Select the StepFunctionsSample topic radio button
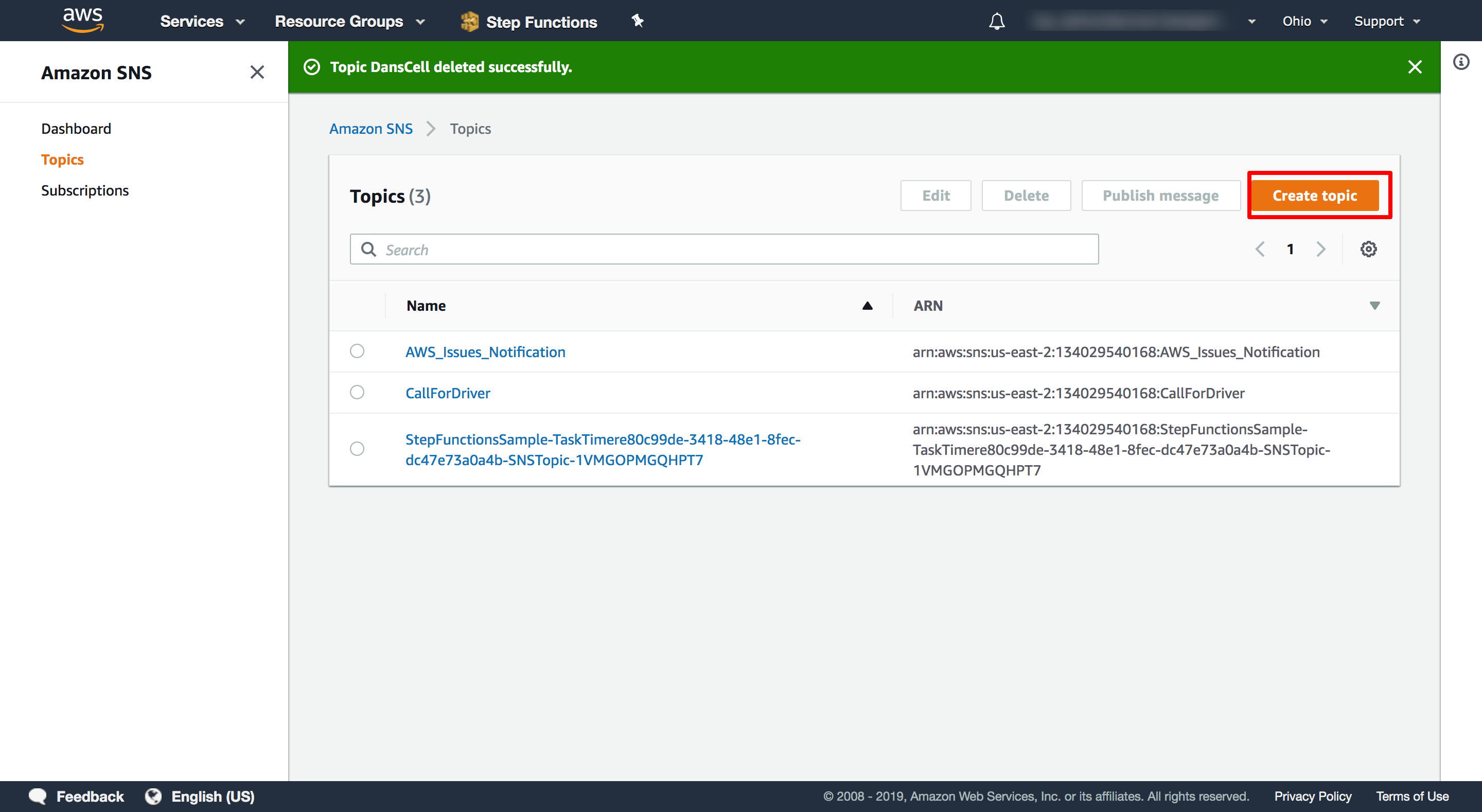This screenshot has width=1482, height=812. point(357,449)
